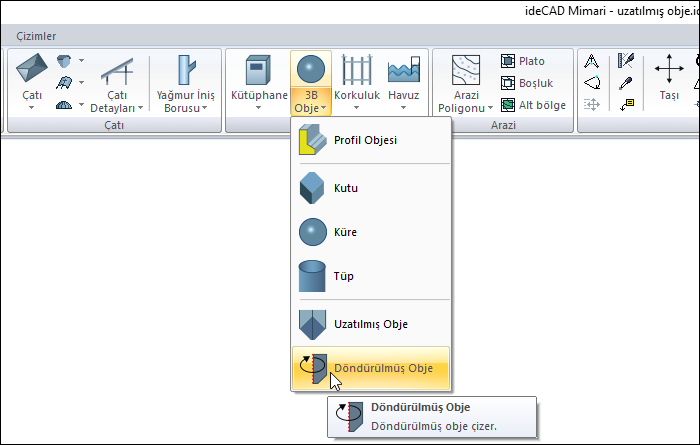Click the window title 'ideCAD Mimari'
The image size is (700, 445).
tap(565, 11)
